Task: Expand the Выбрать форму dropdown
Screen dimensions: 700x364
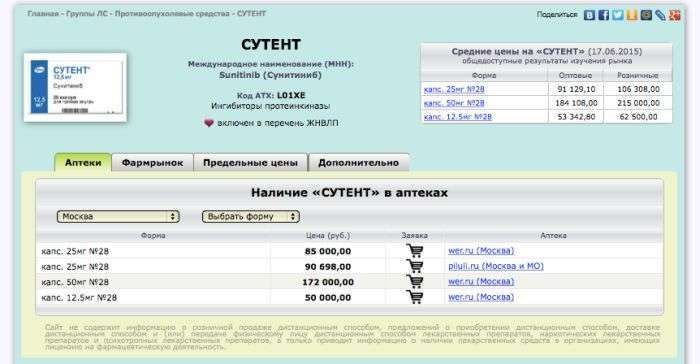Action: coord(250,217)
